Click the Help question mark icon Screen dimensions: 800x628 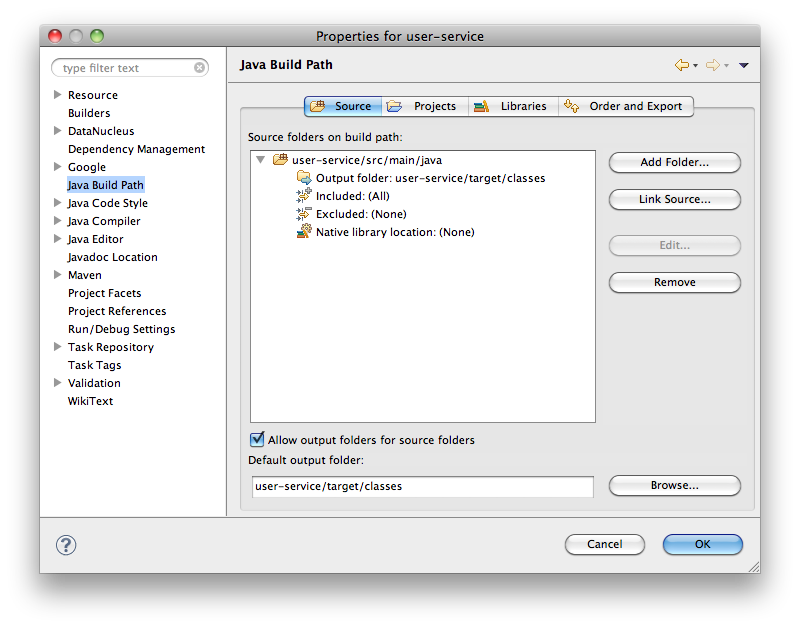point(65,546)
